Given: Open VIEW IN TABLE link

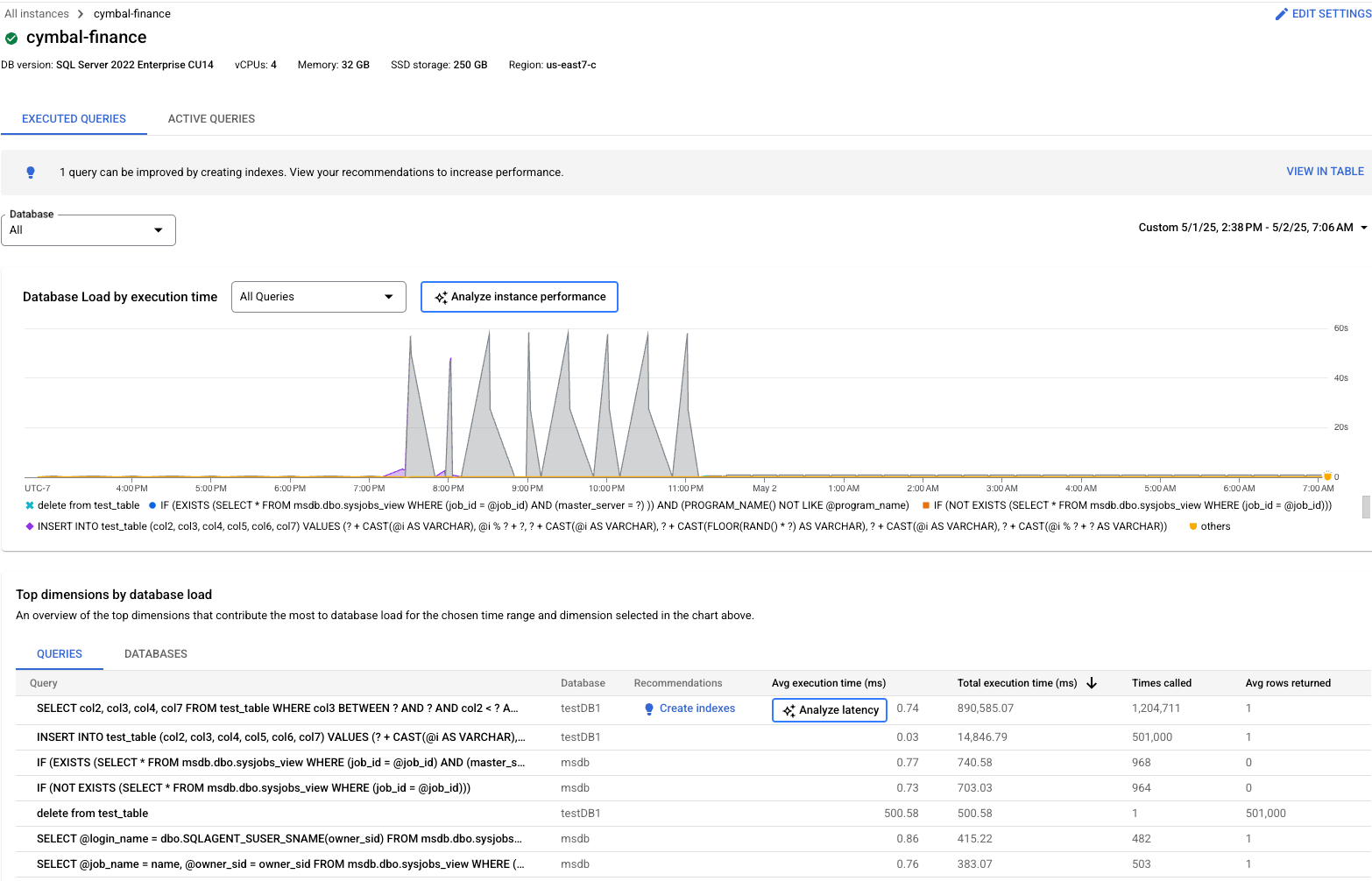Looking at the screenshot, I should (1325, 172).
